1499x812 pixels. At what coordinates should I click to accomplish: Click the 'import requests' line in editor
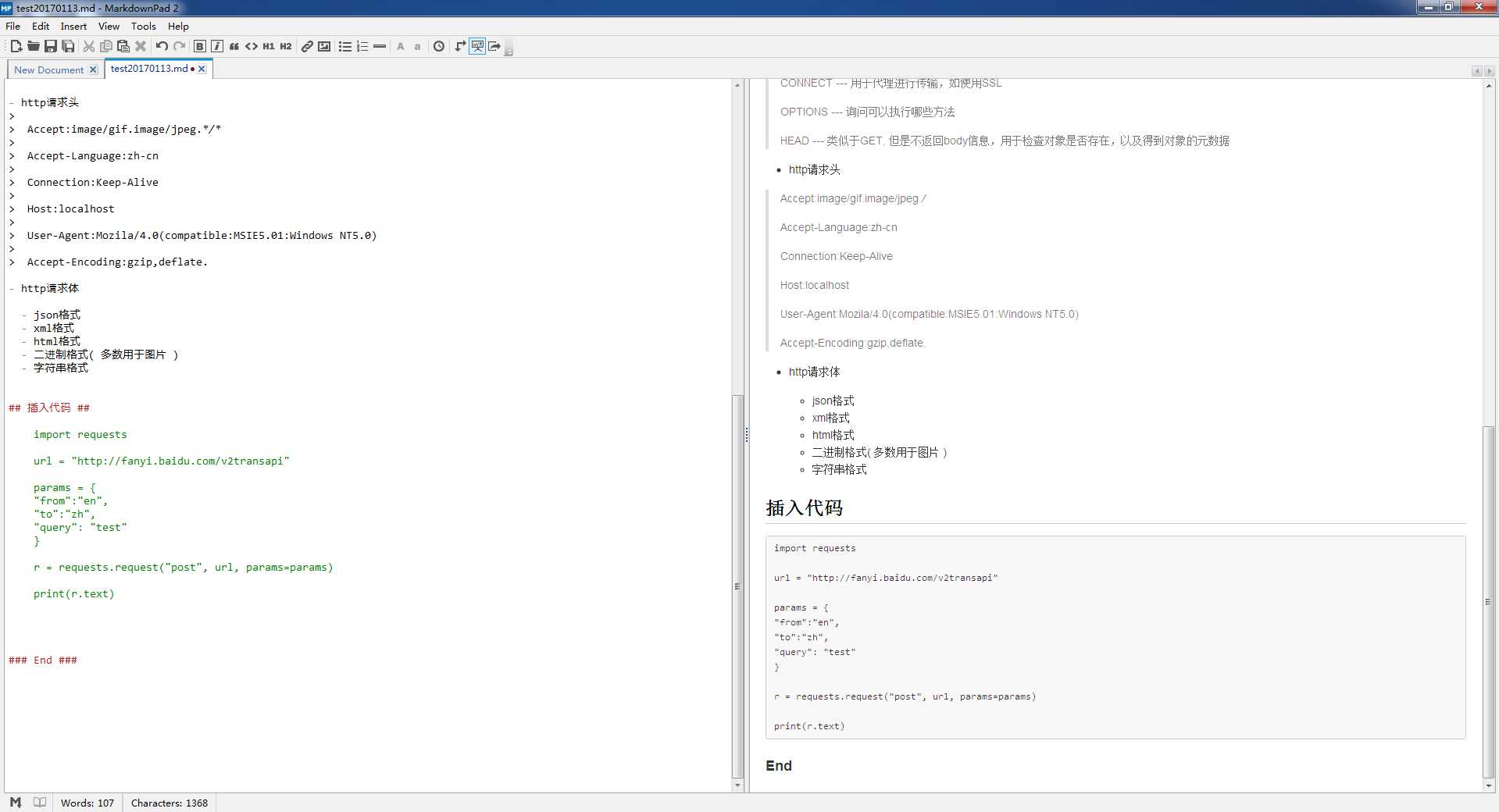click(80, 434)
